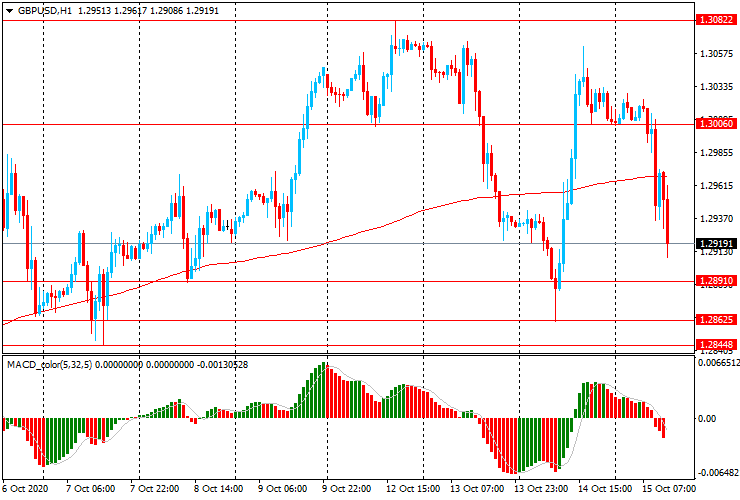Select the MACD scale maximum 0.0066512
This screenshot has width=740, height=500.
(x=718, y=363)
